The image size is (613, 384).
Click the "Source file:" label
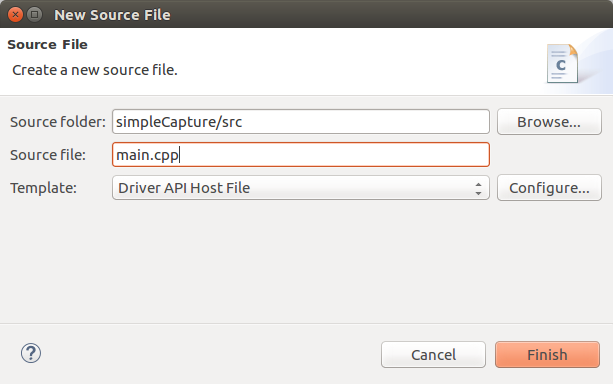(x=48, y=155)
